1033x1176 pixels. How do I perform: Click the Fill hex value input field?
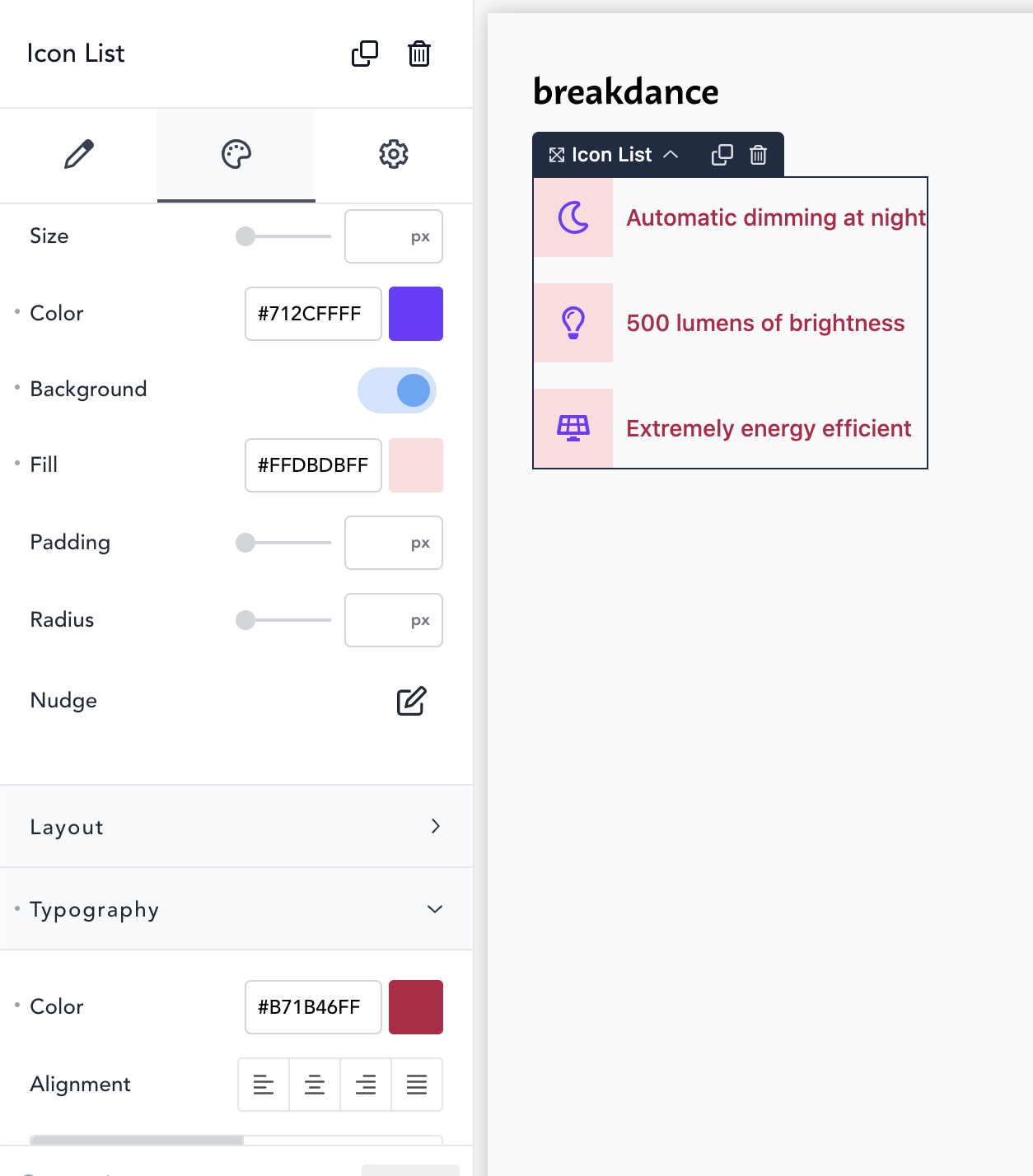click(x=312, y=465)
